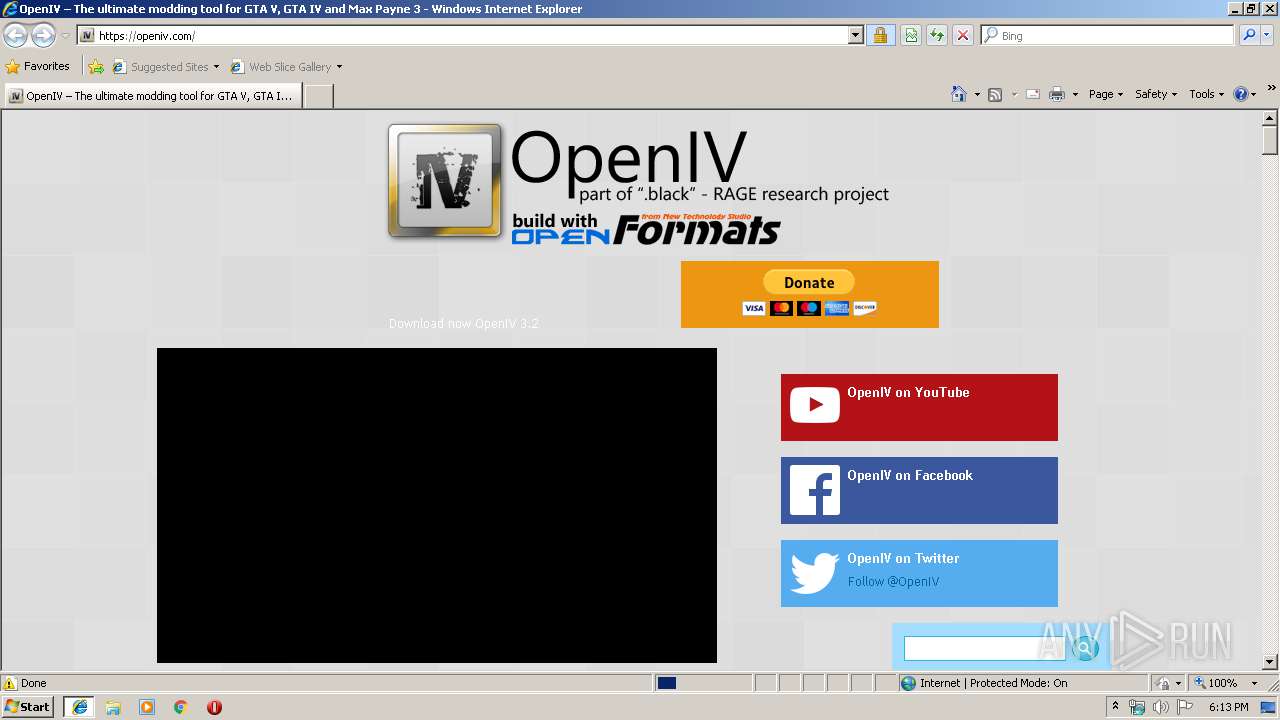
Task: Click the OpenFormats build-with logo
Action: 646,229
